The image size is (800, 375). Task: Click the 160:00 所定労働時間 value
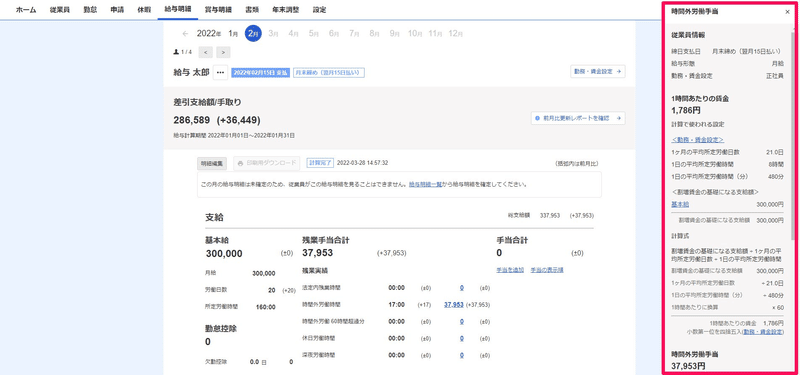tap(266, 307)
